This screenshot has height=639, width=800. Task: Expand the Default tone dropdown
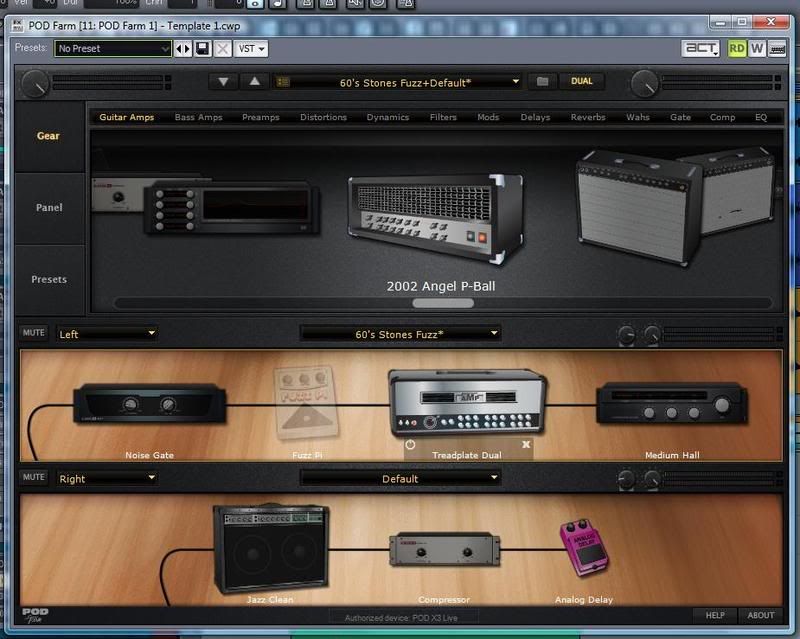point(401,479)
